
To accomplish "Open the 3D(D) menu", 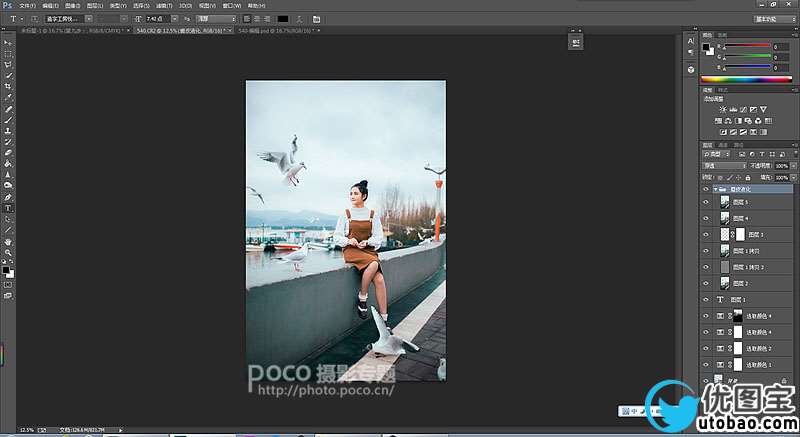I will [x=185, y=6].
